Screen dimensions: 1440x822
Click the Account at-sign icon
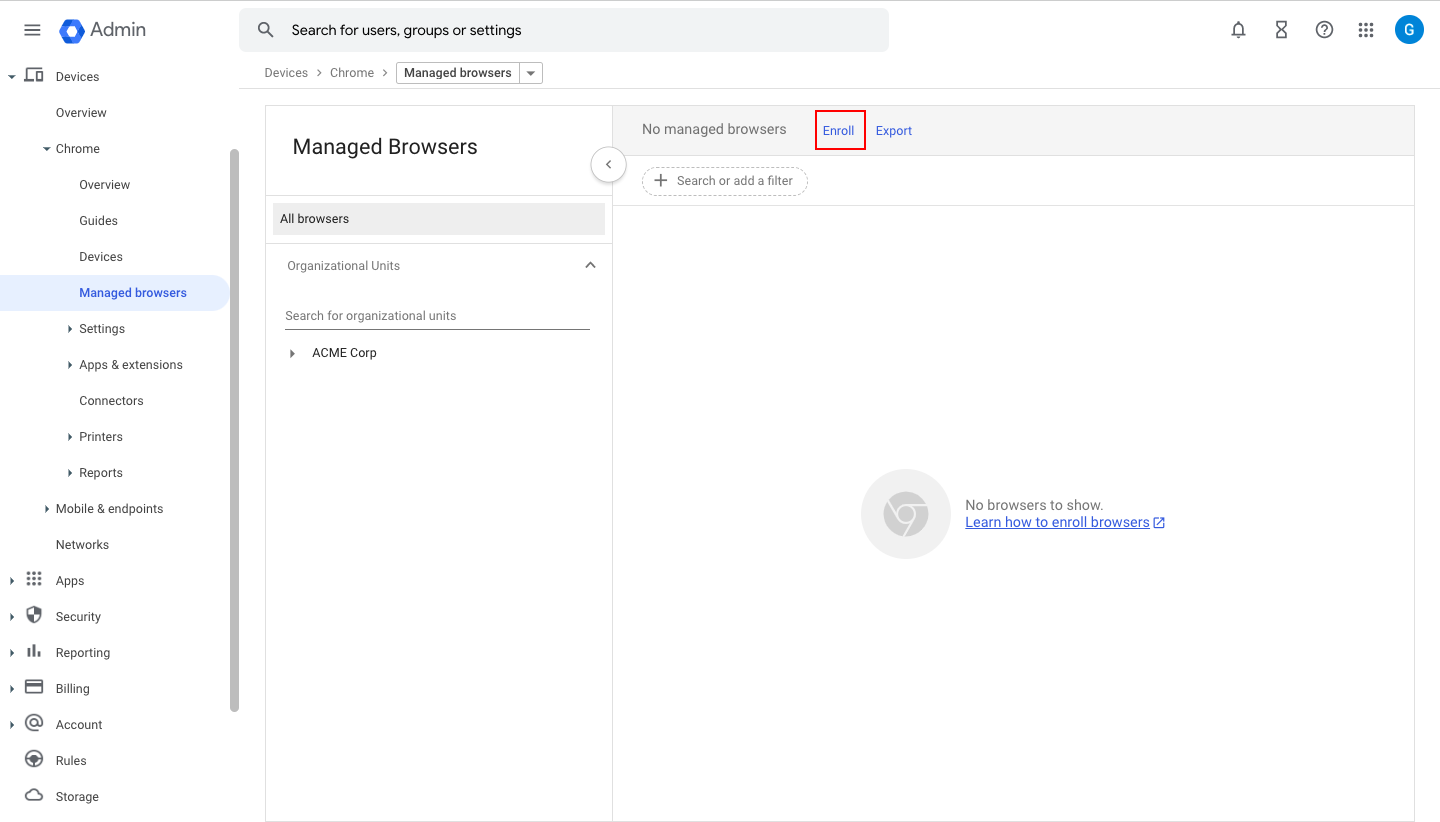click(34, 724)
